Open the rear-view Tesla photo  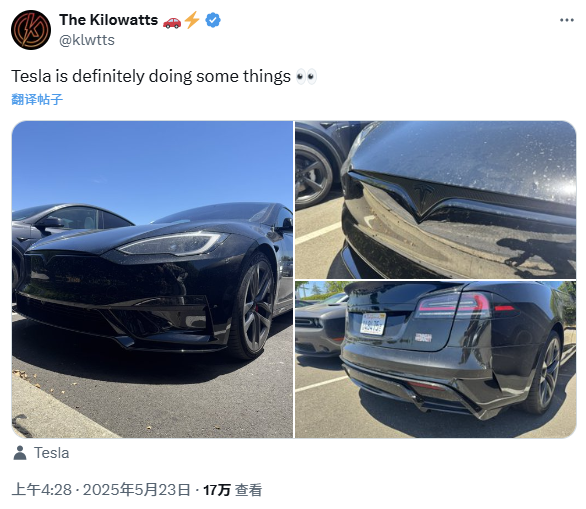(435, 360)
